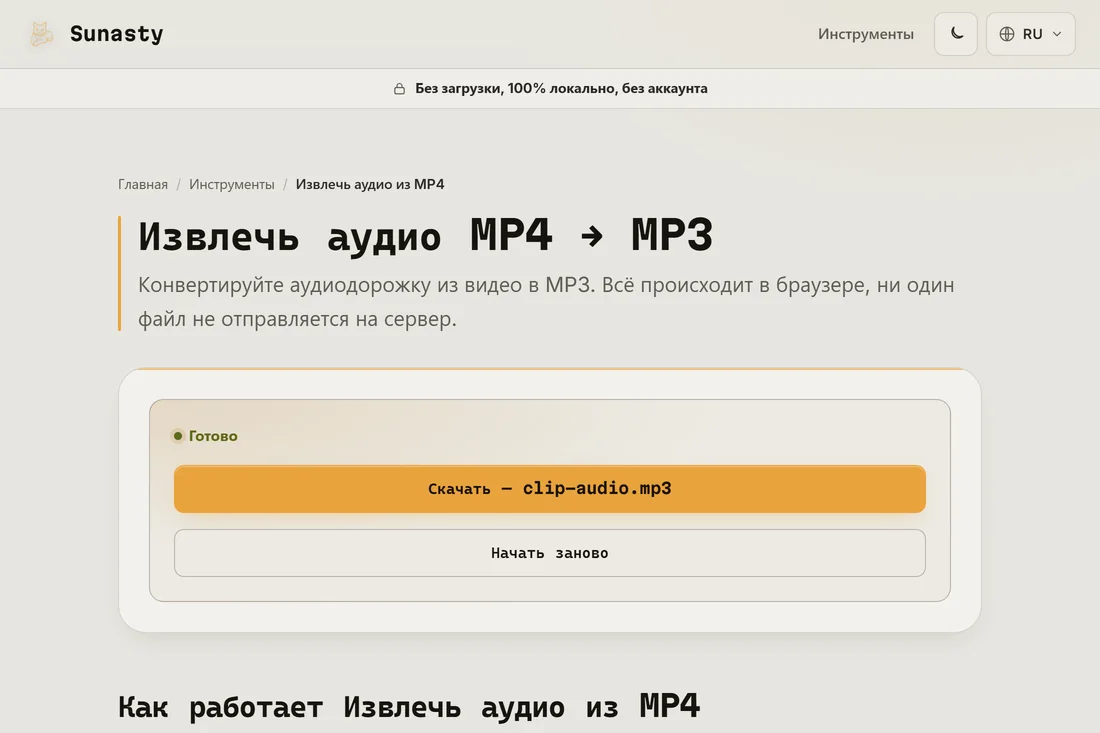
Task: Open the Sunasty brand name link
Action: pos(116,34)
